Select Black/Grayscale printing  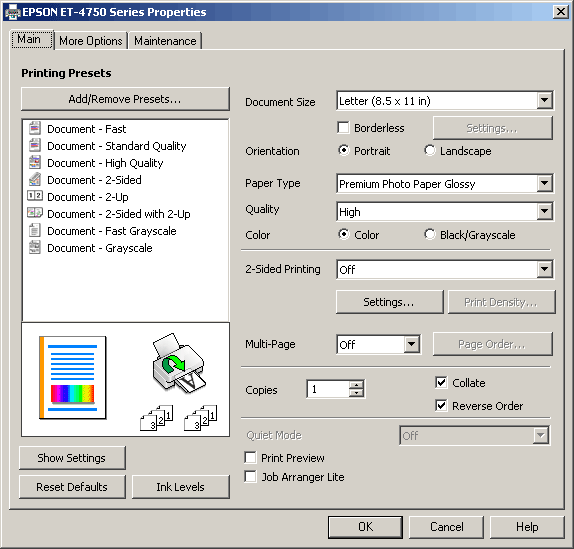point(430,234)
